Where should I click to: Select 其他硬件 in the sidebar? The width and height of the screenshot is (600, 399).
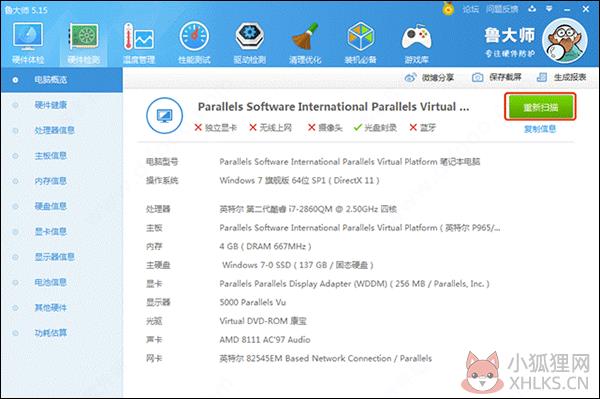pyautogui.click(x=62, y=308)
